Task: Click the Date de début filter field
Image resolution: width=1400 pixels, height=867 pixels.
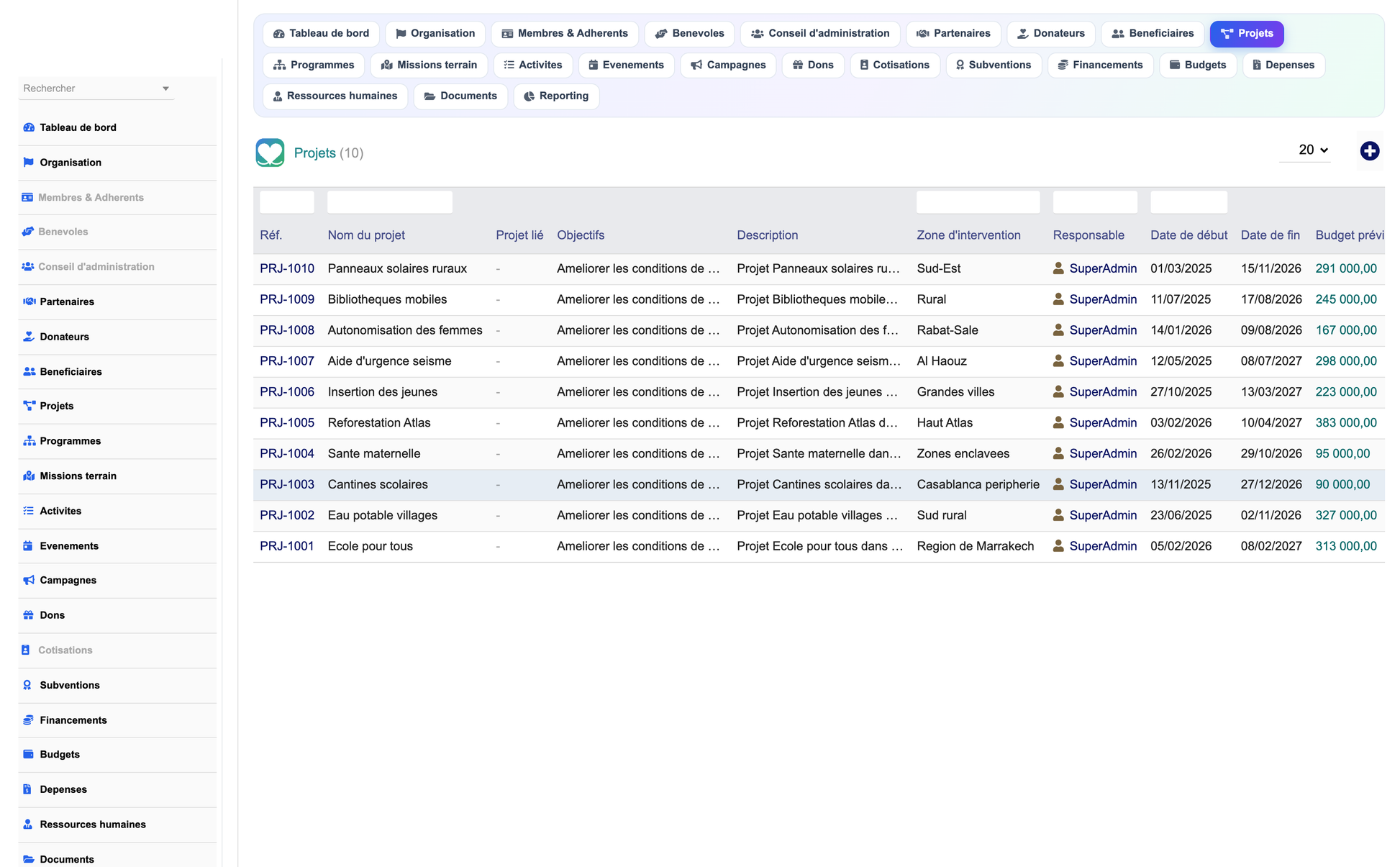Action: coord(1188,202)
